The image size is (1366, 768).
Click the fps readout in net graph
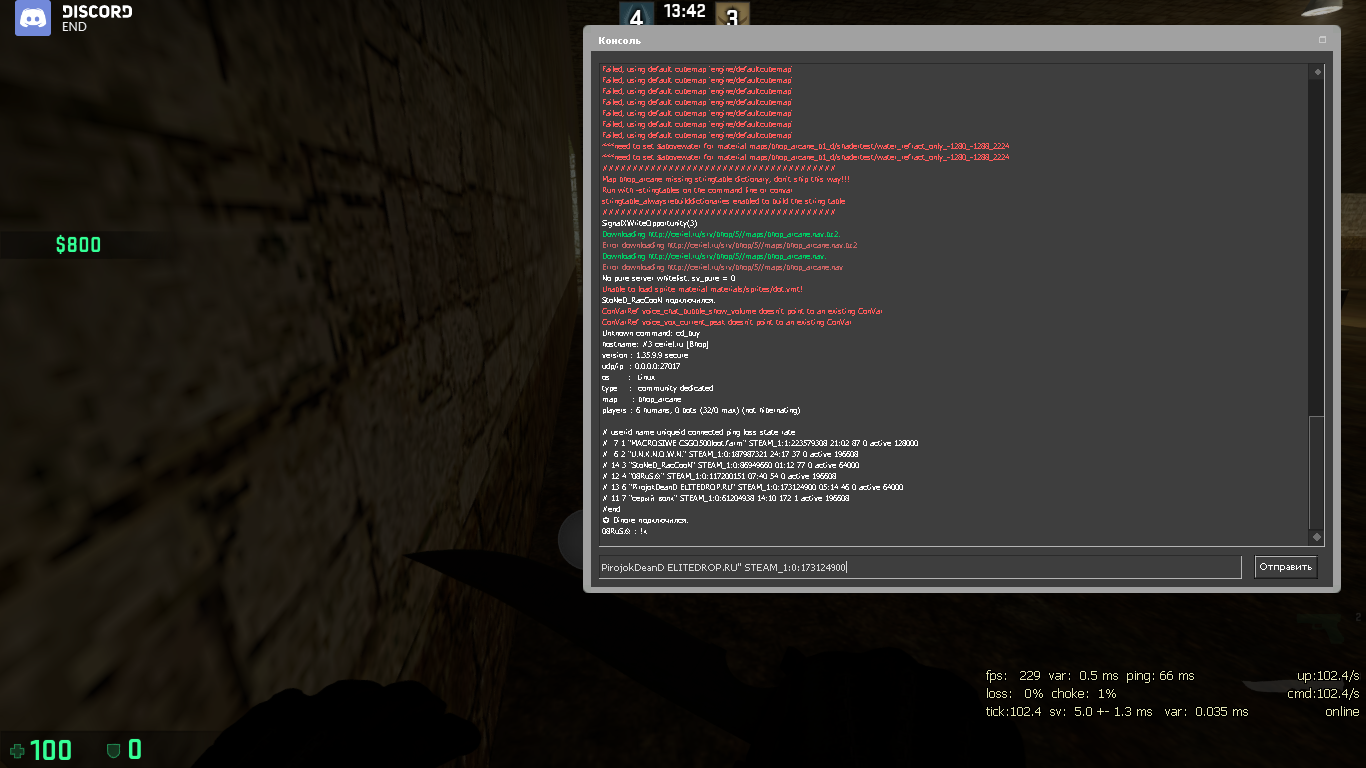coord(1013,676)
